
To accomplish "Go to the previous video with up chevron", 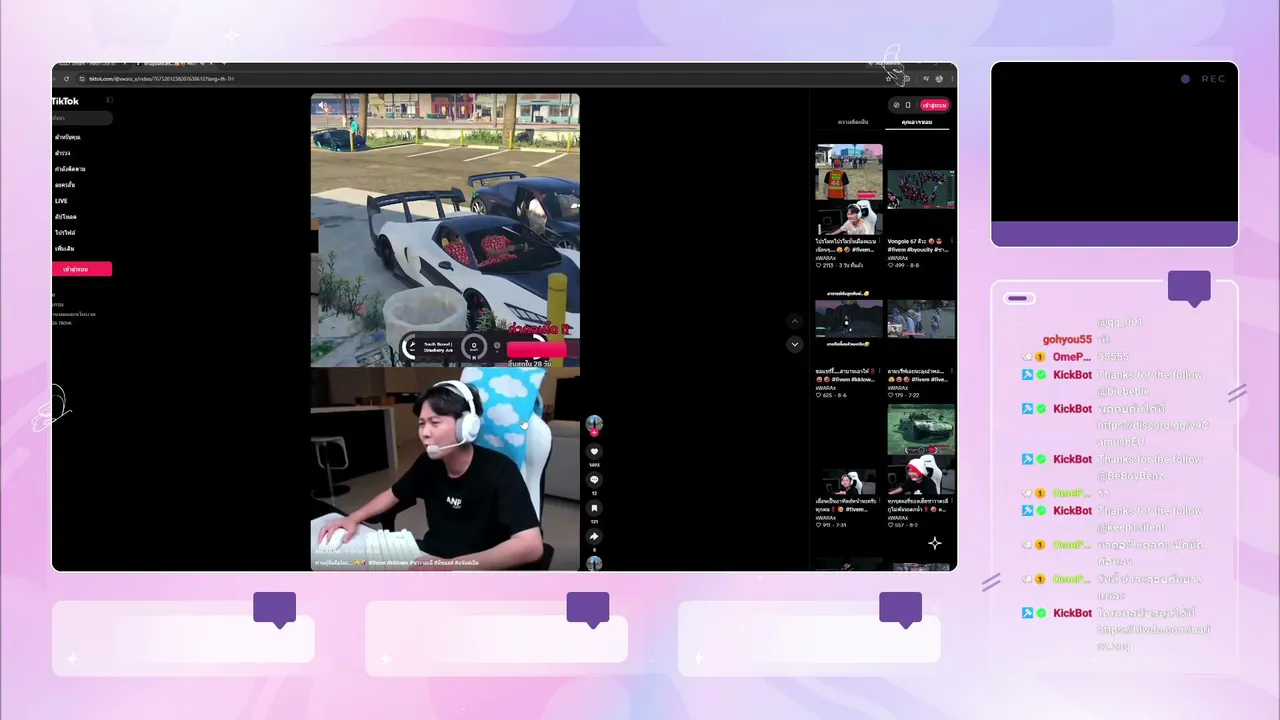I will [x=795, y=322].
